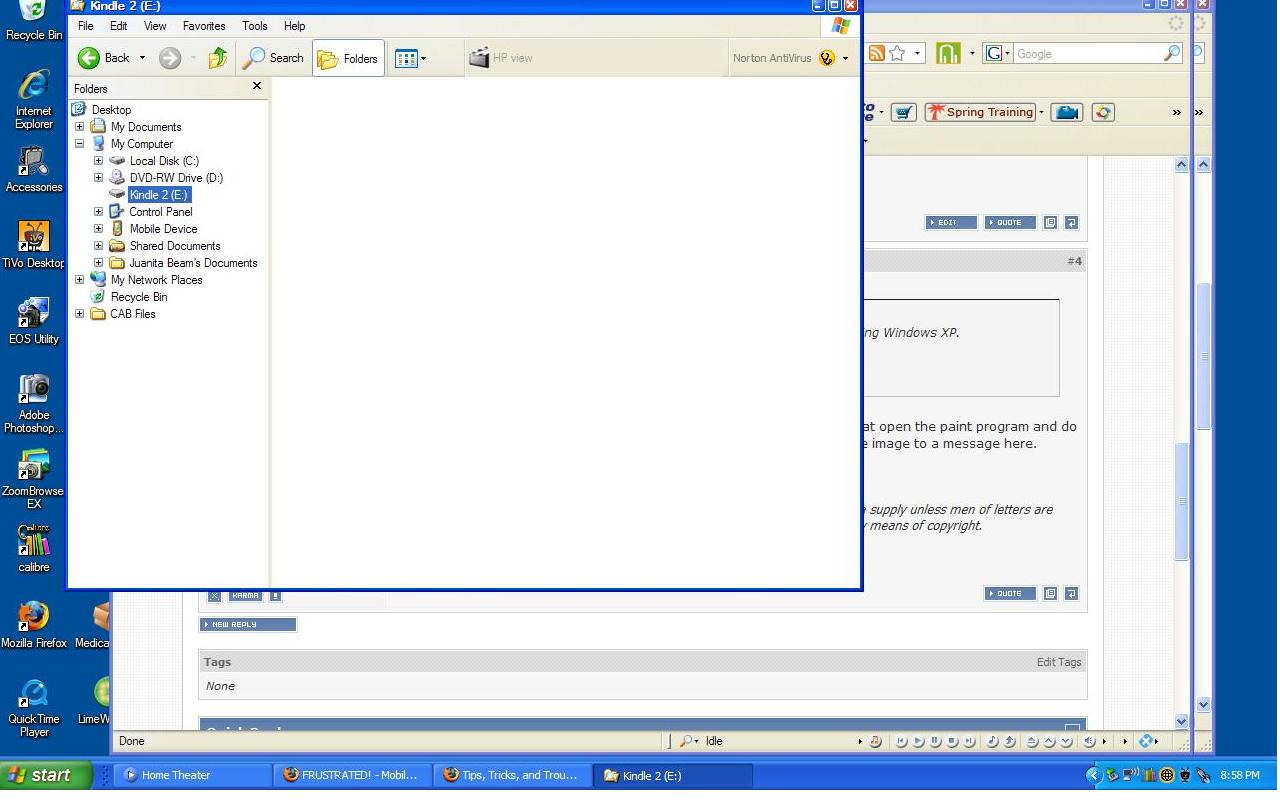Expand DVD-RW Drive (D:) node
The width and height of the screenshot is (1280, 800).
click(x=99, y=178)
